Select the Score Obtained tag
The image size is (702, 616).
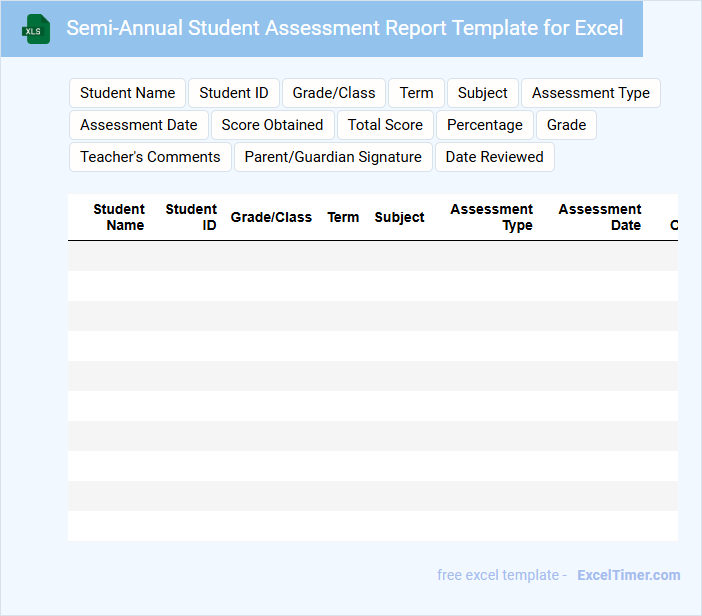(272, 125)
